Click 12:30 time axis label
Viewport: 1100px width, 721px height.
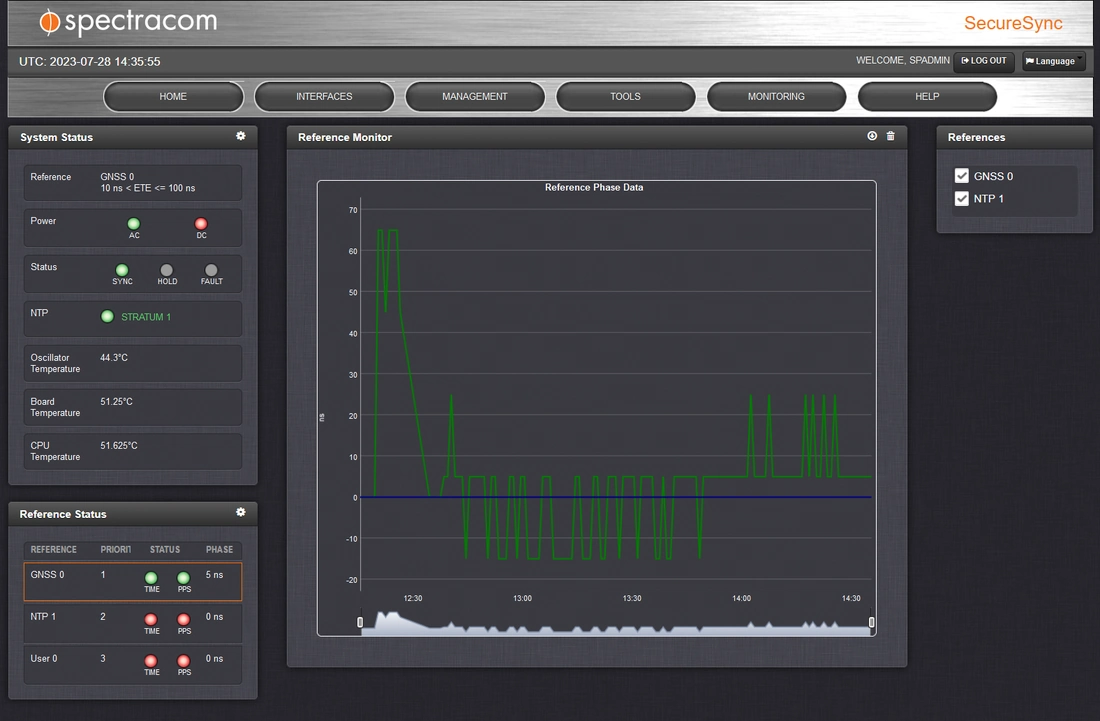point(413,598)
